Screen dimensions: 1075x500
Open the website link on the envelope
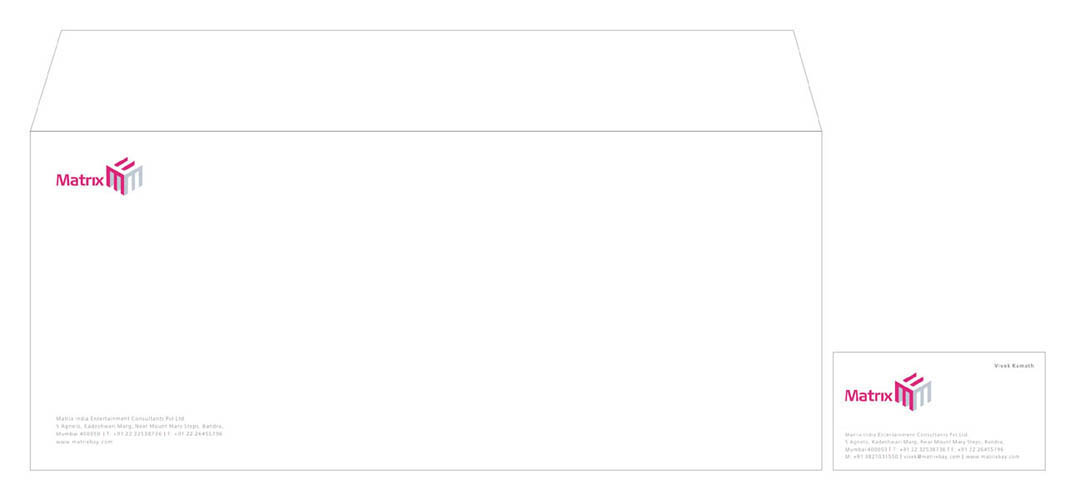85,441
